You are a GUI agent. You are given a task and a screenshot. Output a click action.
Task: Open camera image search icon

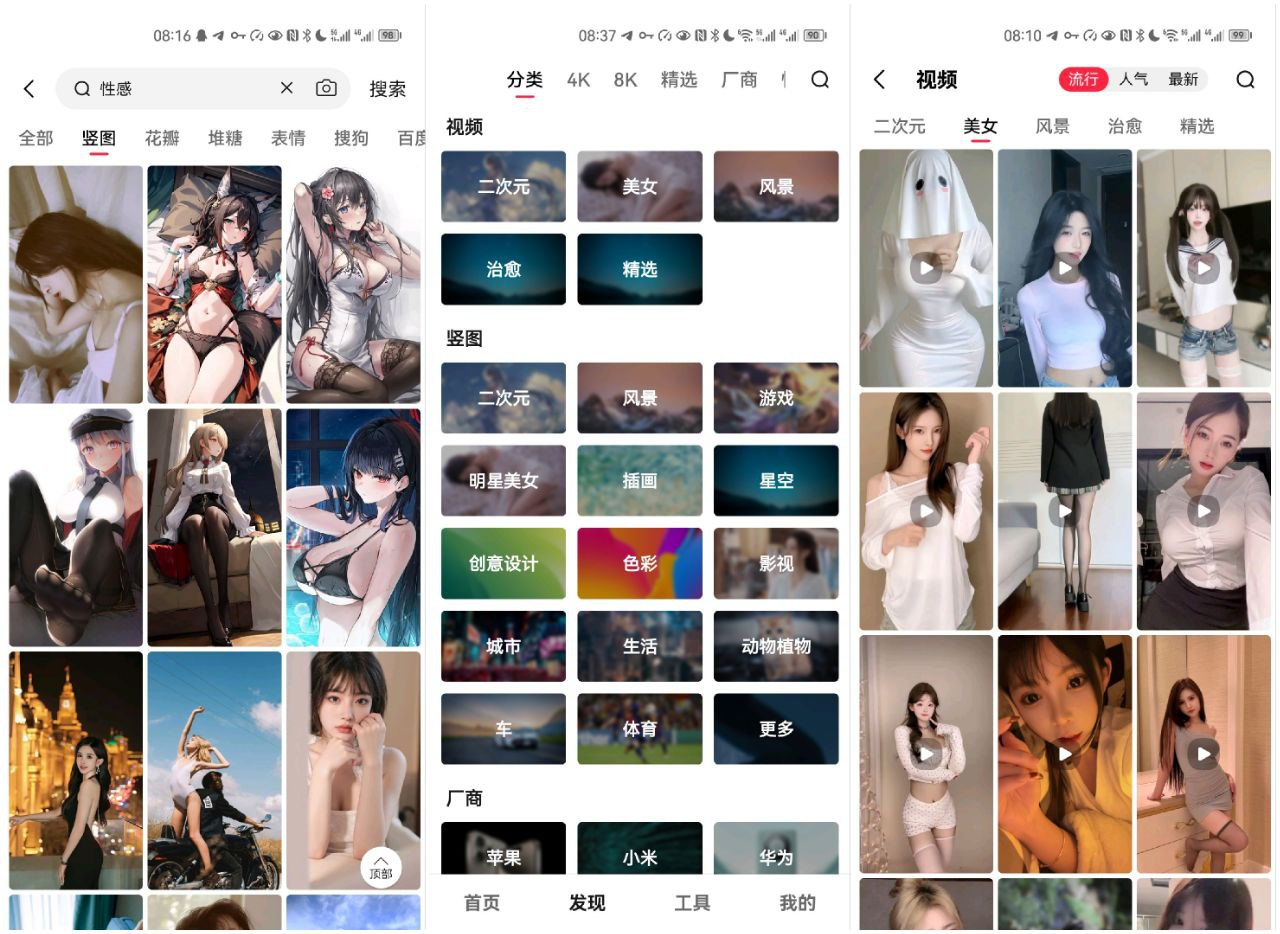click(326, 88)
